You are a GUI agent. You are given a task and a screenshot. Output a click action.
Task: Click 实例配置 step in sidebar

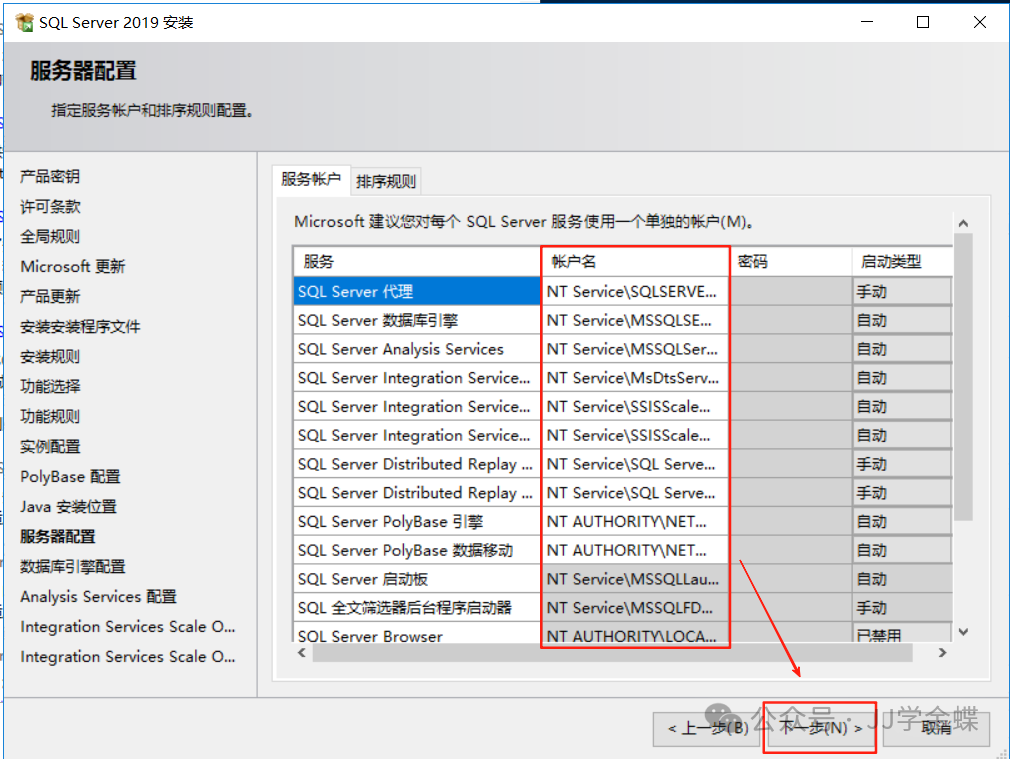[x=50, y=447]
